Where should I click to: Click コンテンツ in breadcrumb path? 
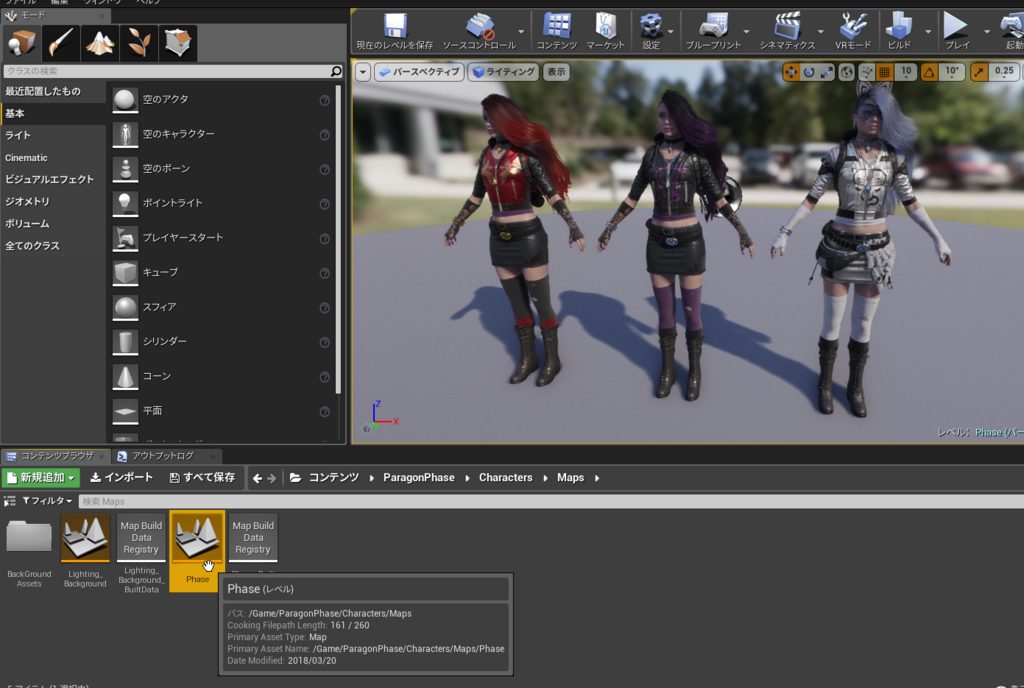(334, 478)
